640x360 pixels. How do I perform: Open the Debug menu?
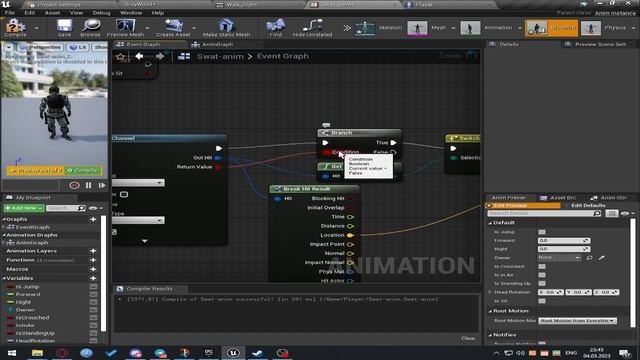click(x=101, y=13)
